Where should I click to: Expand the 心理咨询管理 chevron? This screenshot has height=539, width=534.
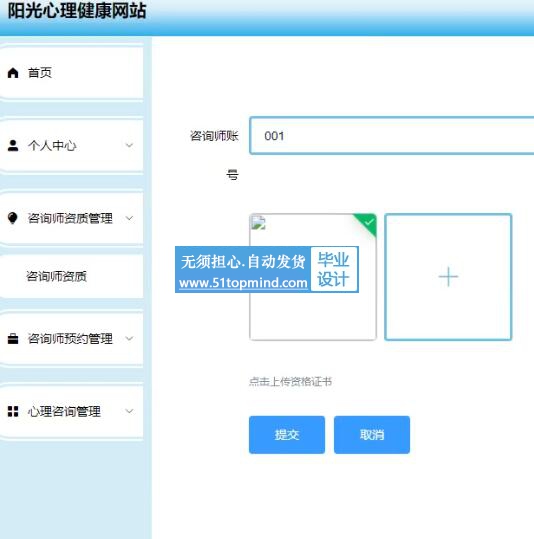pyautogui.click(x=129, y=411)
